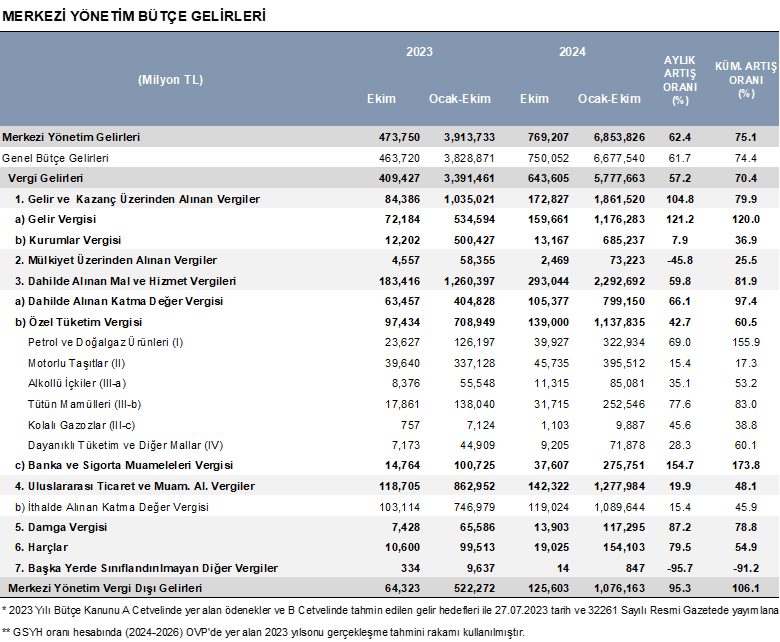The image size is (780, 642).
Task: Select the b) Kurumlar Vergisi row label
Action: click(68, 240)
